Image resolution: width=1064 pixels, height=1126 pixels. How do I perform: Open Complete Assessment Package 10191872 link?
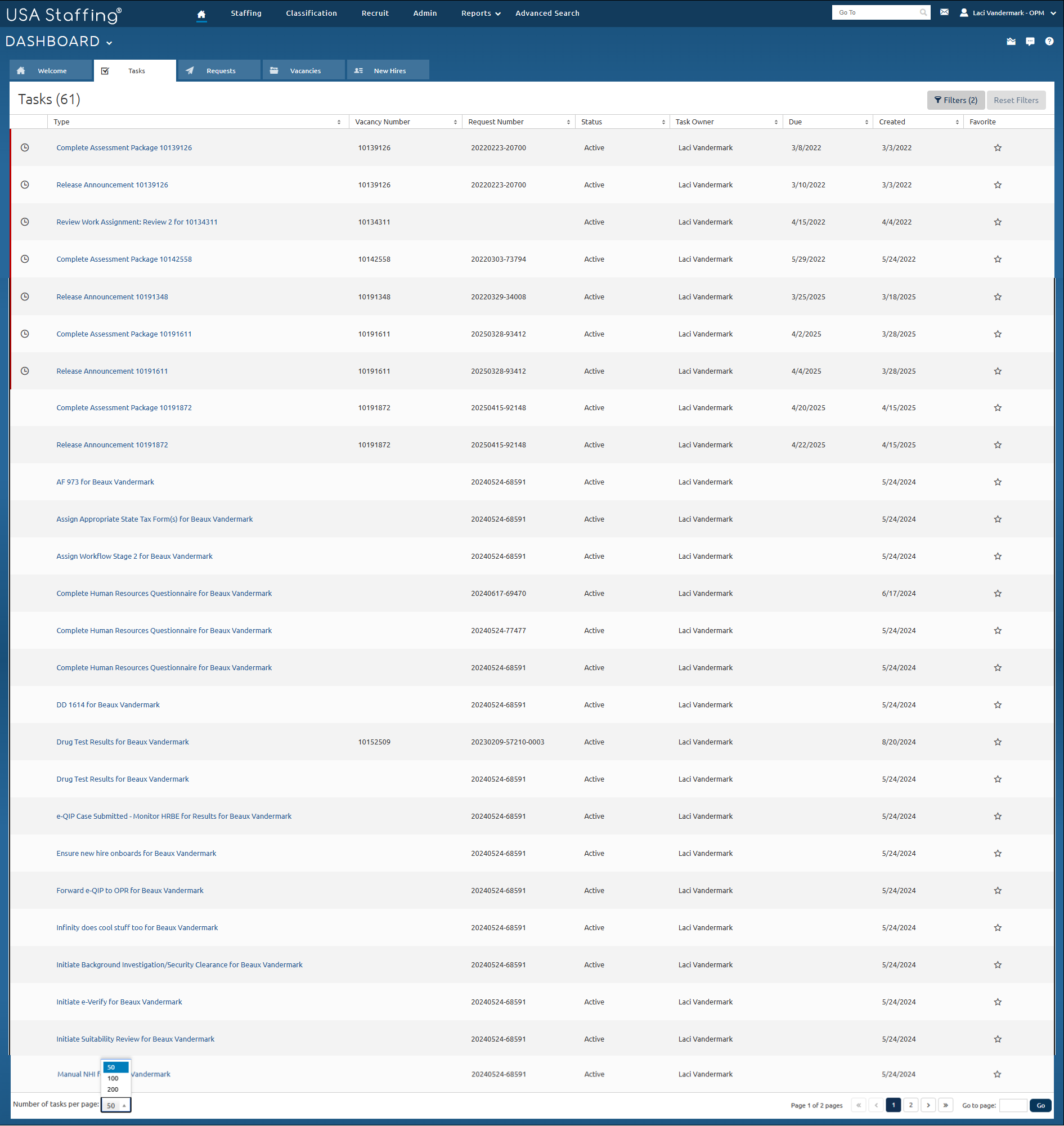(x=124, y=408)
